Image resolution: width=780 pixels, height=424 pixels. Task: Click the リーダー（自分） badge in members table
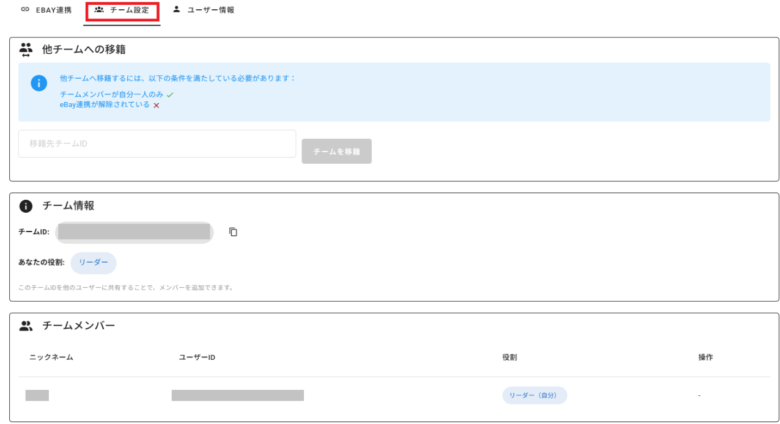pos(534,395)
